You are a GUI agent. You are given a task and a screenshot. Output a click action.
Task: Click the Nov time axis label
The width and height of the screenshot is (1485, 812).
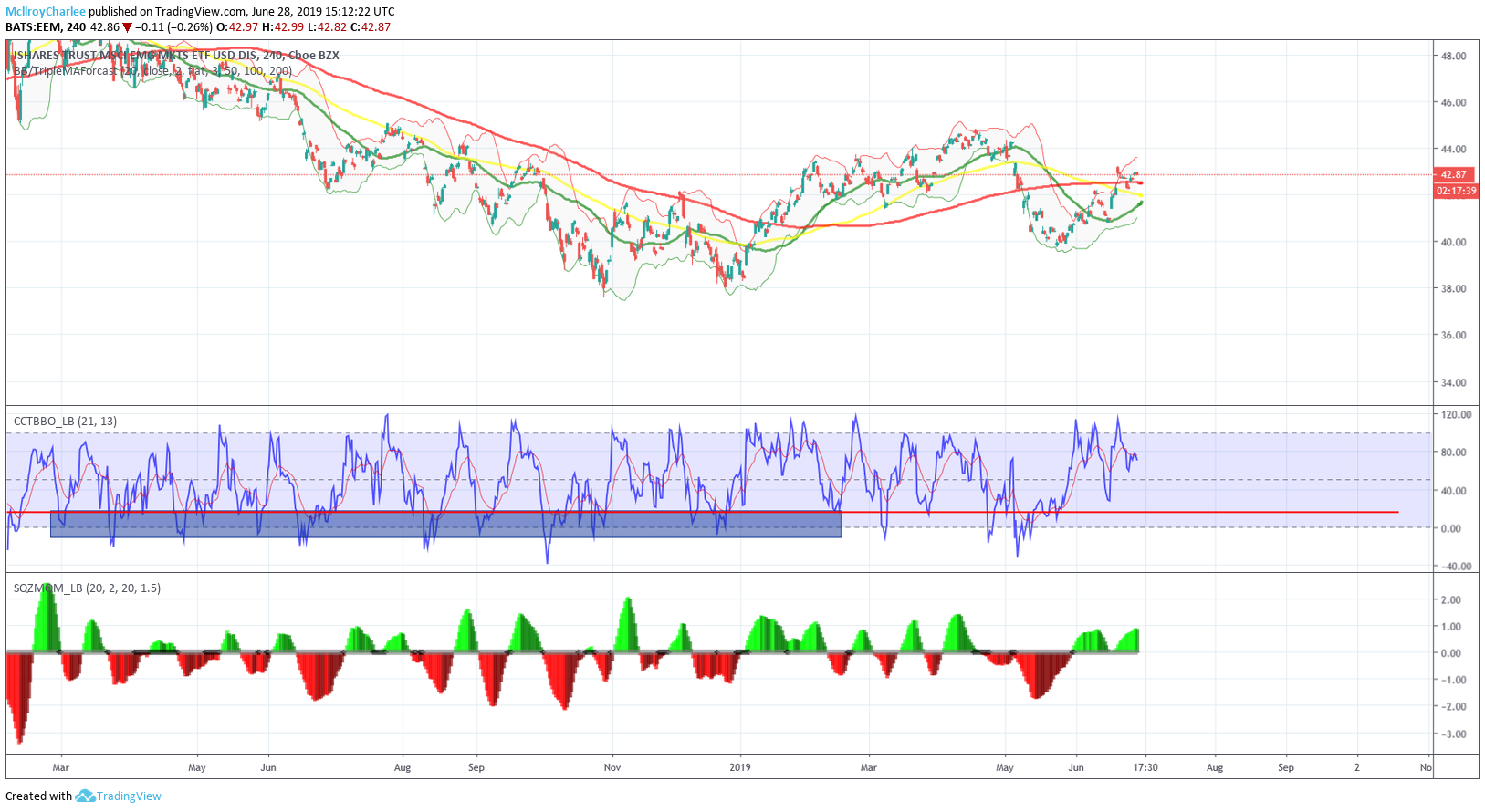click(x=612, y=767)
